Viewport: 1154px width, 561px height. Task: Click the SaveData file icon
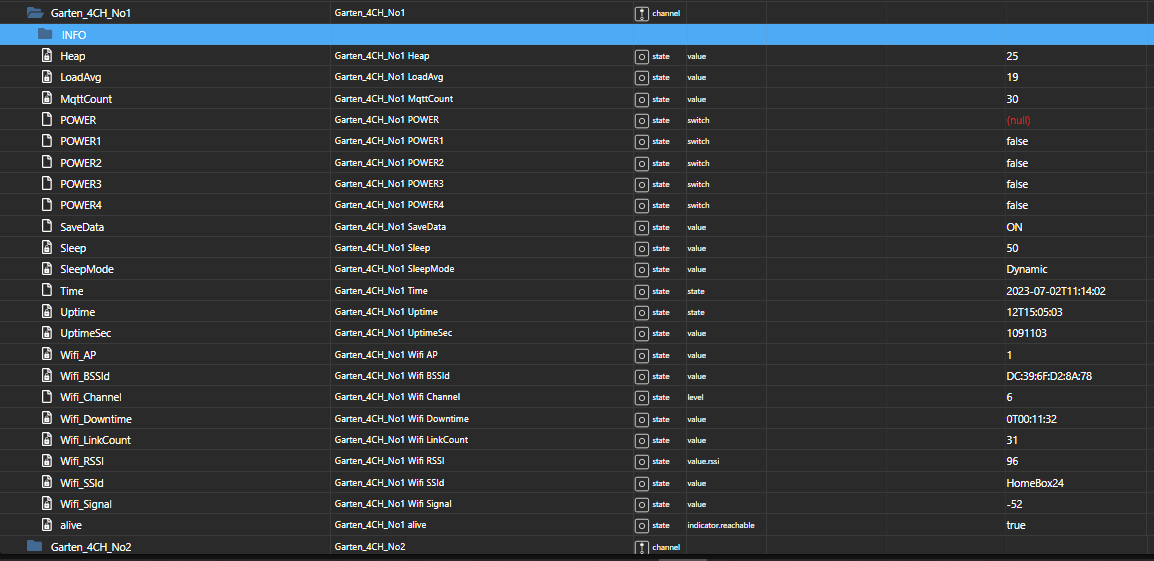pyautogui.click(x=46, y=227)
